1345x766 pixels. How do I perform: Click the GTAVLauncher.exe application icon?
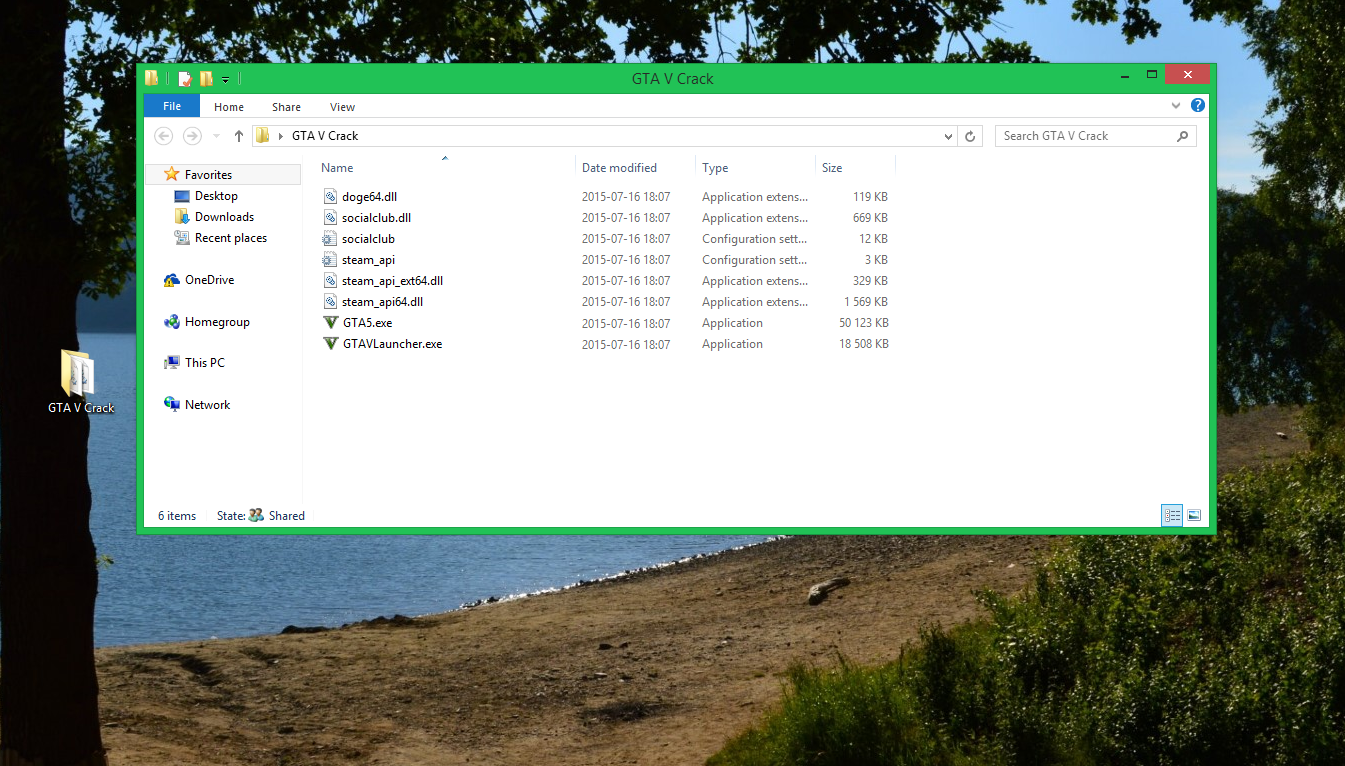pyautogui.click(x=331, y=344)
